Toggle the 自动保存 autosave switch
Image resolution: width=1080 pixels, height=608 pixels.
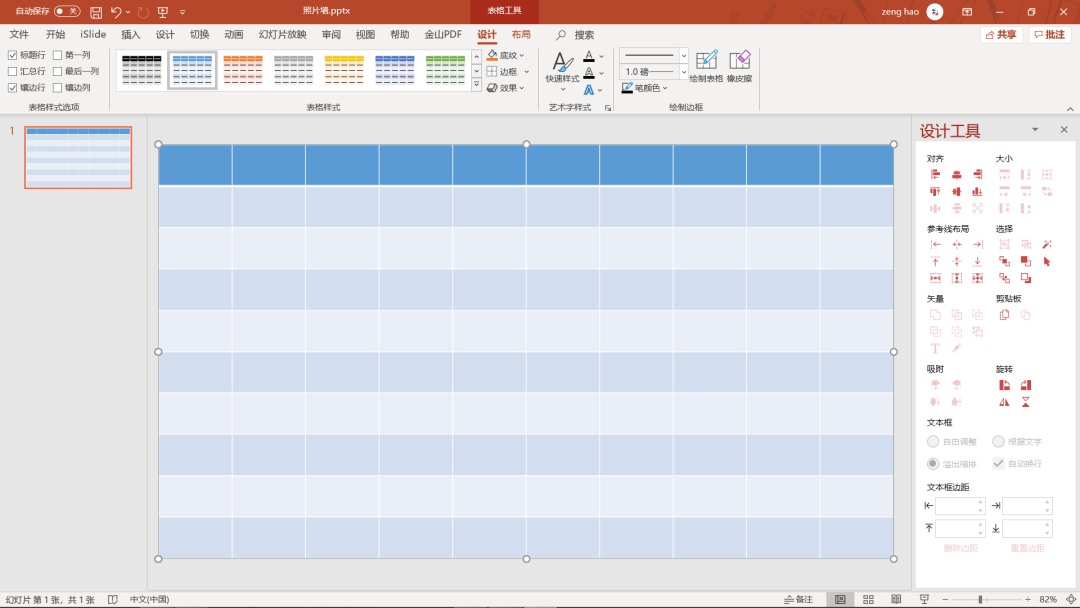(x=67, y=11)
